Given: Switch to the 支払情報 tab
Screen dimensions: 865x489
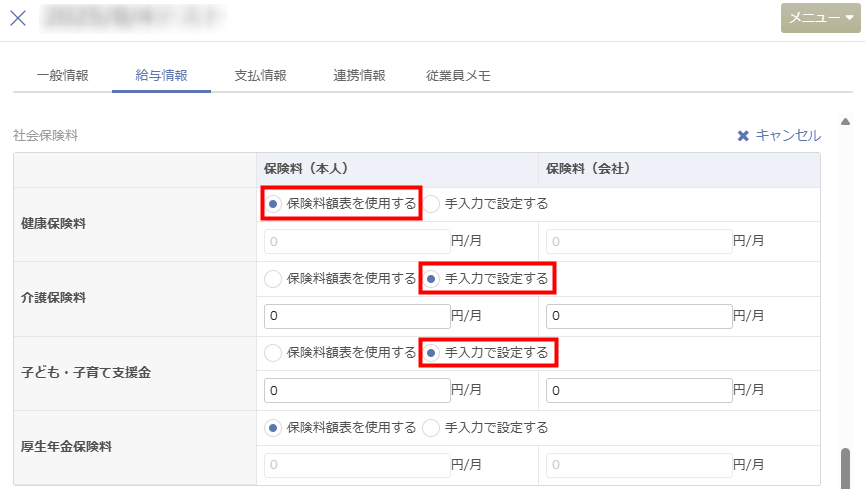Looking at the screenshot, I should tap(260, 75).
